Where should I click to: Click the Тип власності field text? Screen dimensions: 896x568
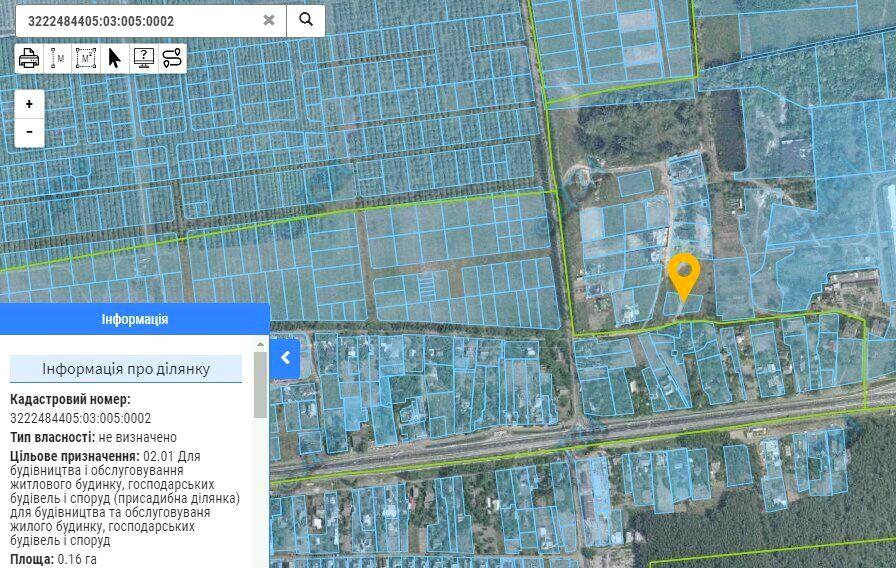tap(93, 437)
